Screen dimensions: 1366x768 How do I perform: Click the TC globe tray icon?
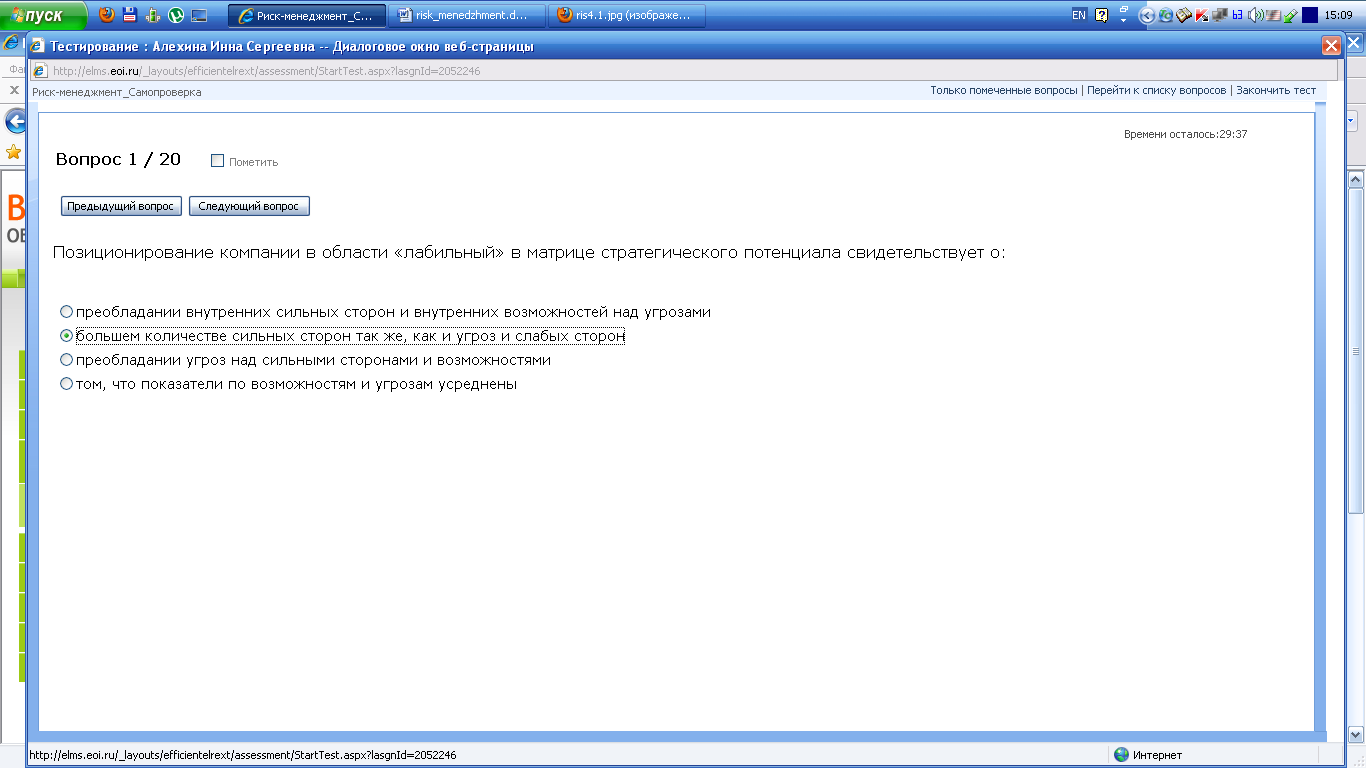point(1165,15)
